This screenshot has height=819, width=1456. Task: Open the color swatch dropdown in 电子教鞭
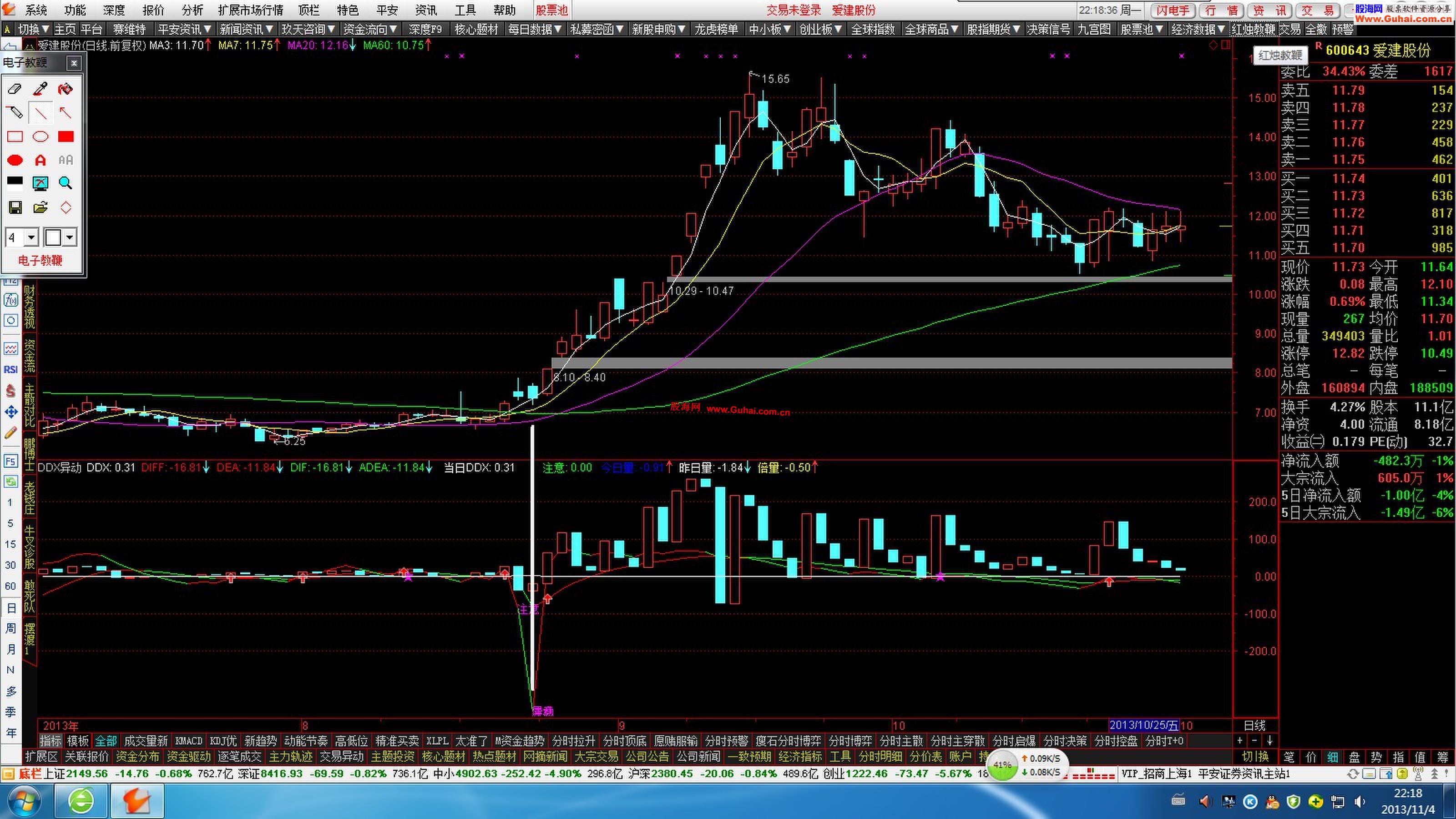click(70, 238)
